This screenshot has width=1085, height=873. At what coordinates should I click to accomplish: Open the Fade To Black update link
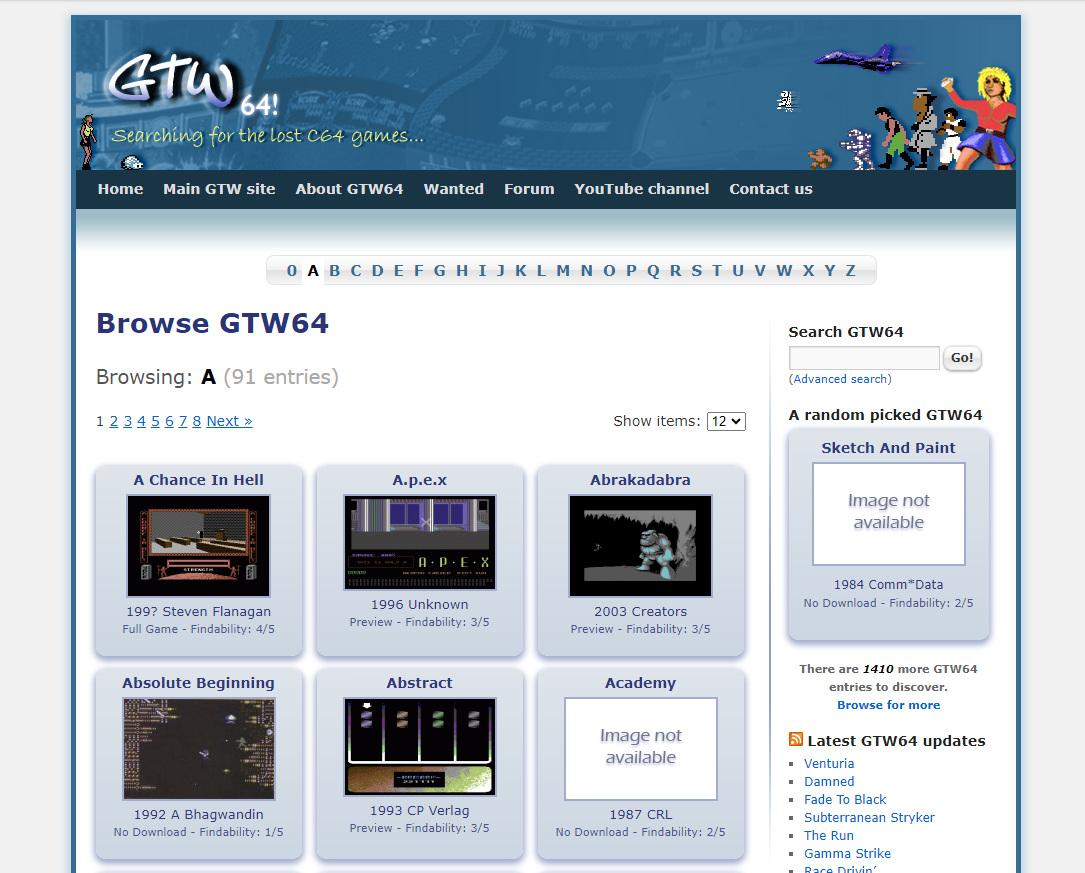[x=845, y=800]
